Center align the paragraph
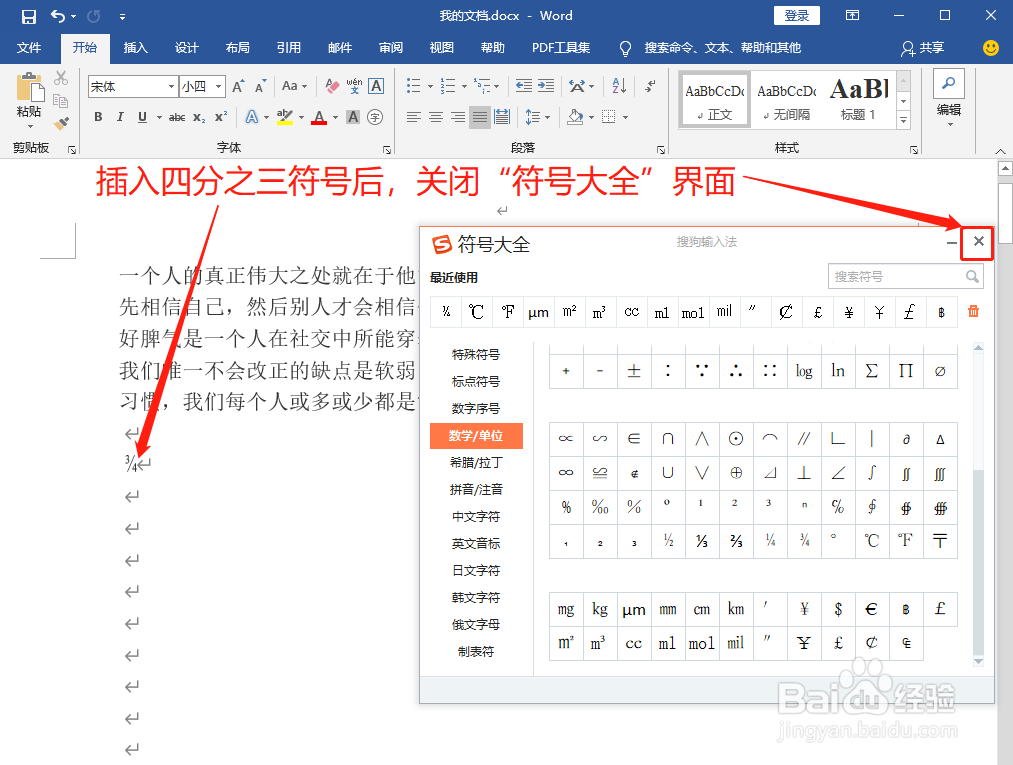 (436, 117)
